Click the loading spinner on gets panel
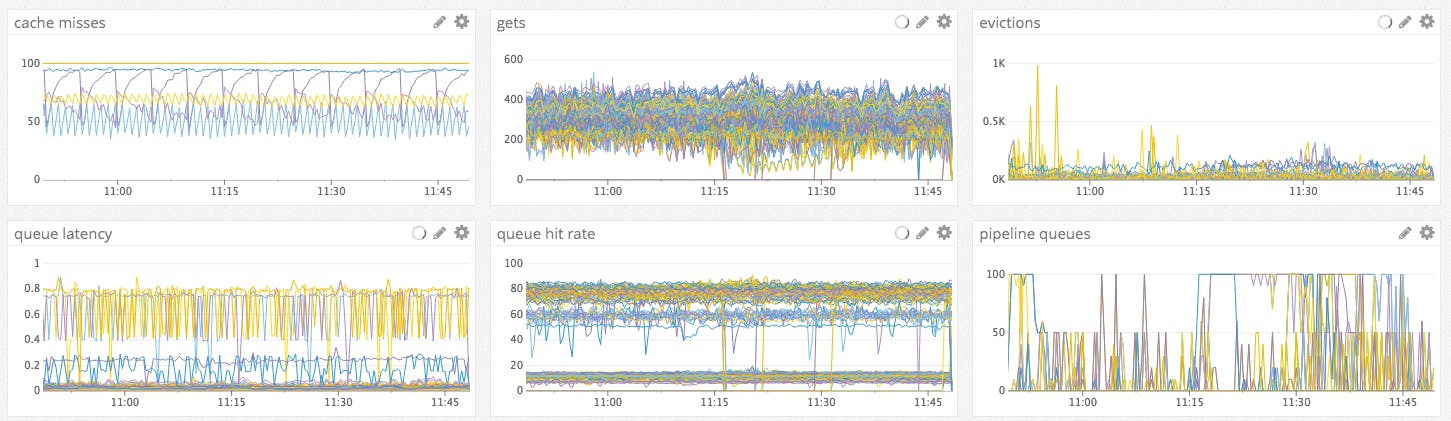This screenshot has height=421, width=1451. 902,22
